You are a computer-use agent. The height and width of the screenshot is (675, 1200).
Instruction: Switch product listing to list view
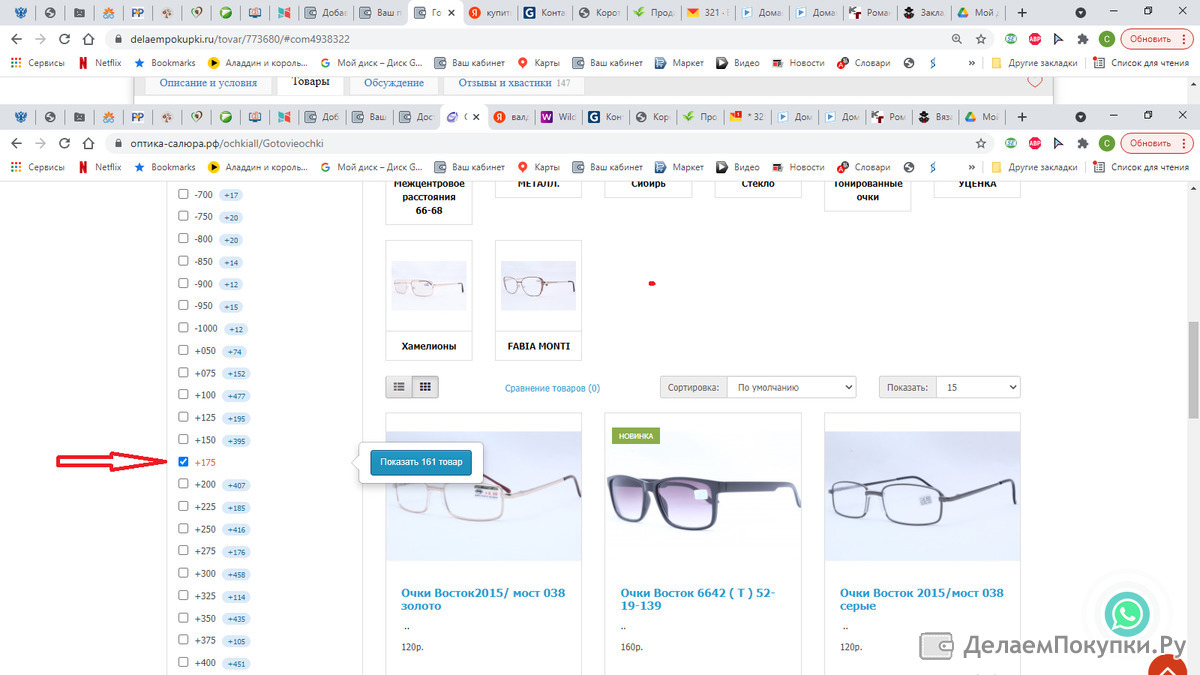399,386
